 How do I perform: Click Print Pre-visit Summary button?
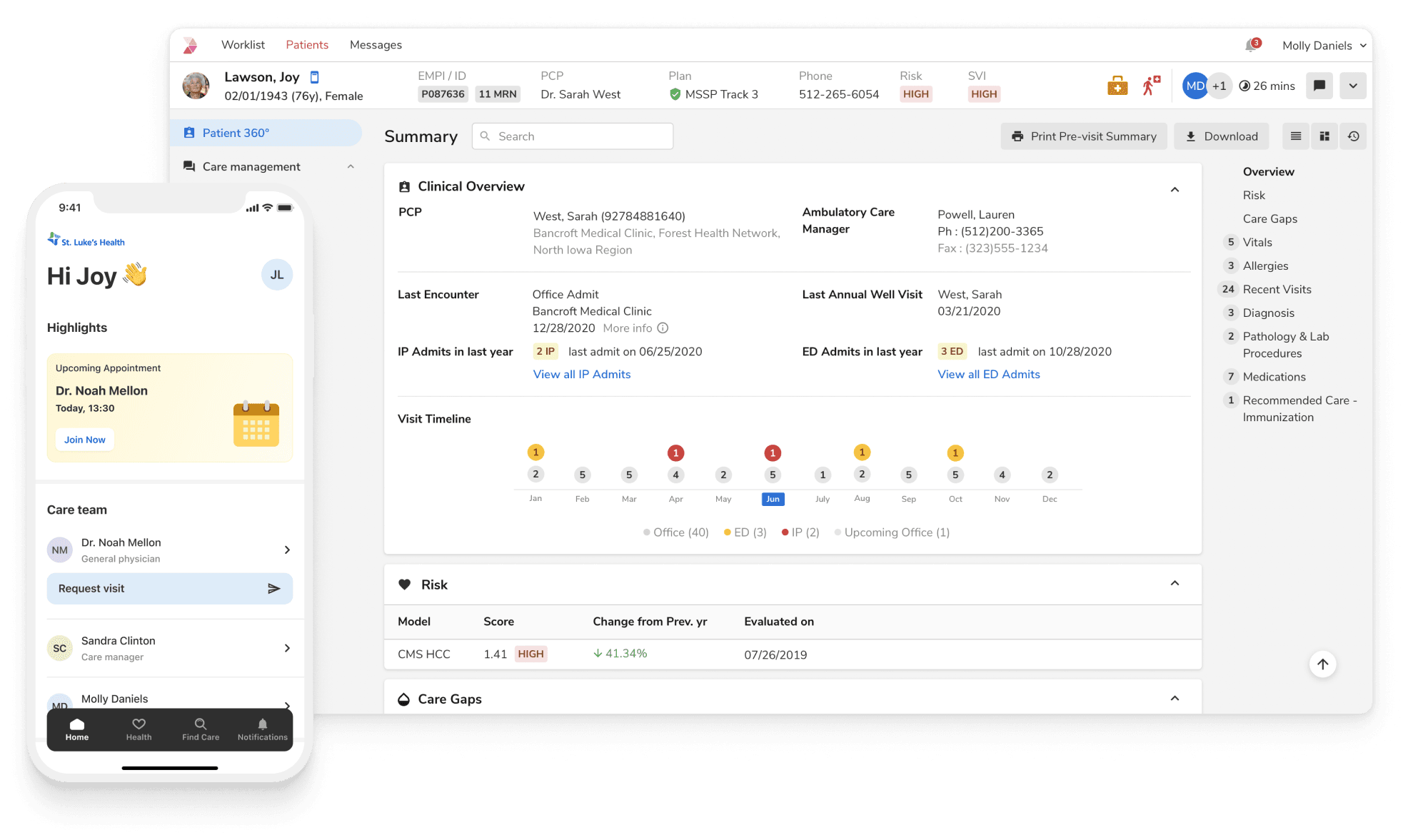(1084, 136)
